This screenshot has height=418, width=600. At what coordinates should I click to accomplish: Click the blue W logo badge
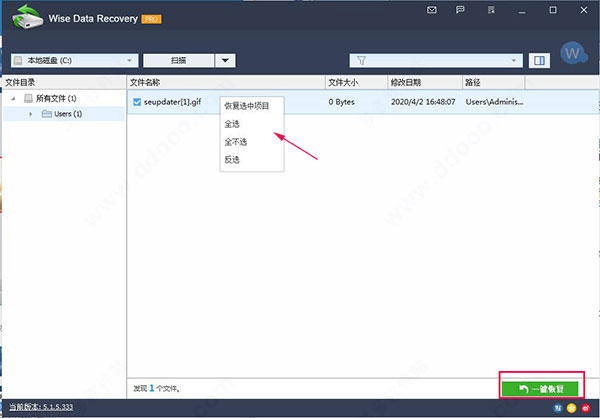pyautogui.click(x=573, y=54)
